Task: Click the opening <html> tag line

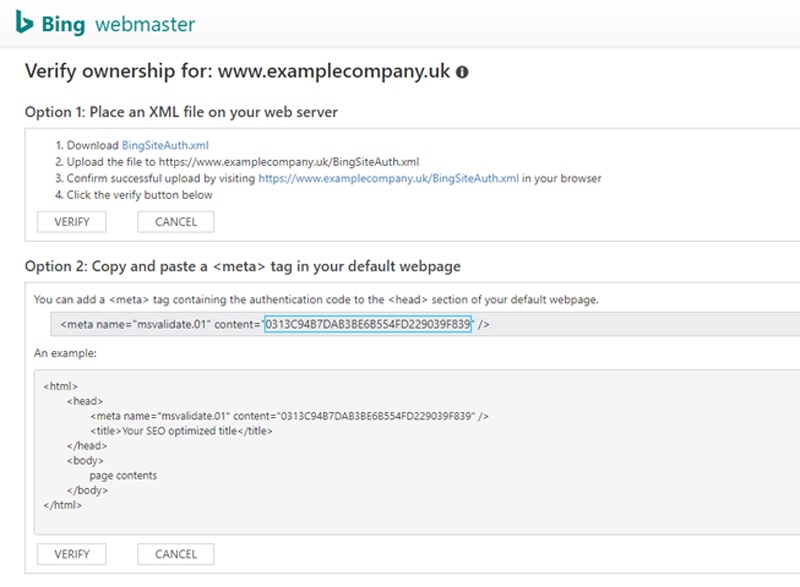Action: pyautogui.click(x=61, y=386)
